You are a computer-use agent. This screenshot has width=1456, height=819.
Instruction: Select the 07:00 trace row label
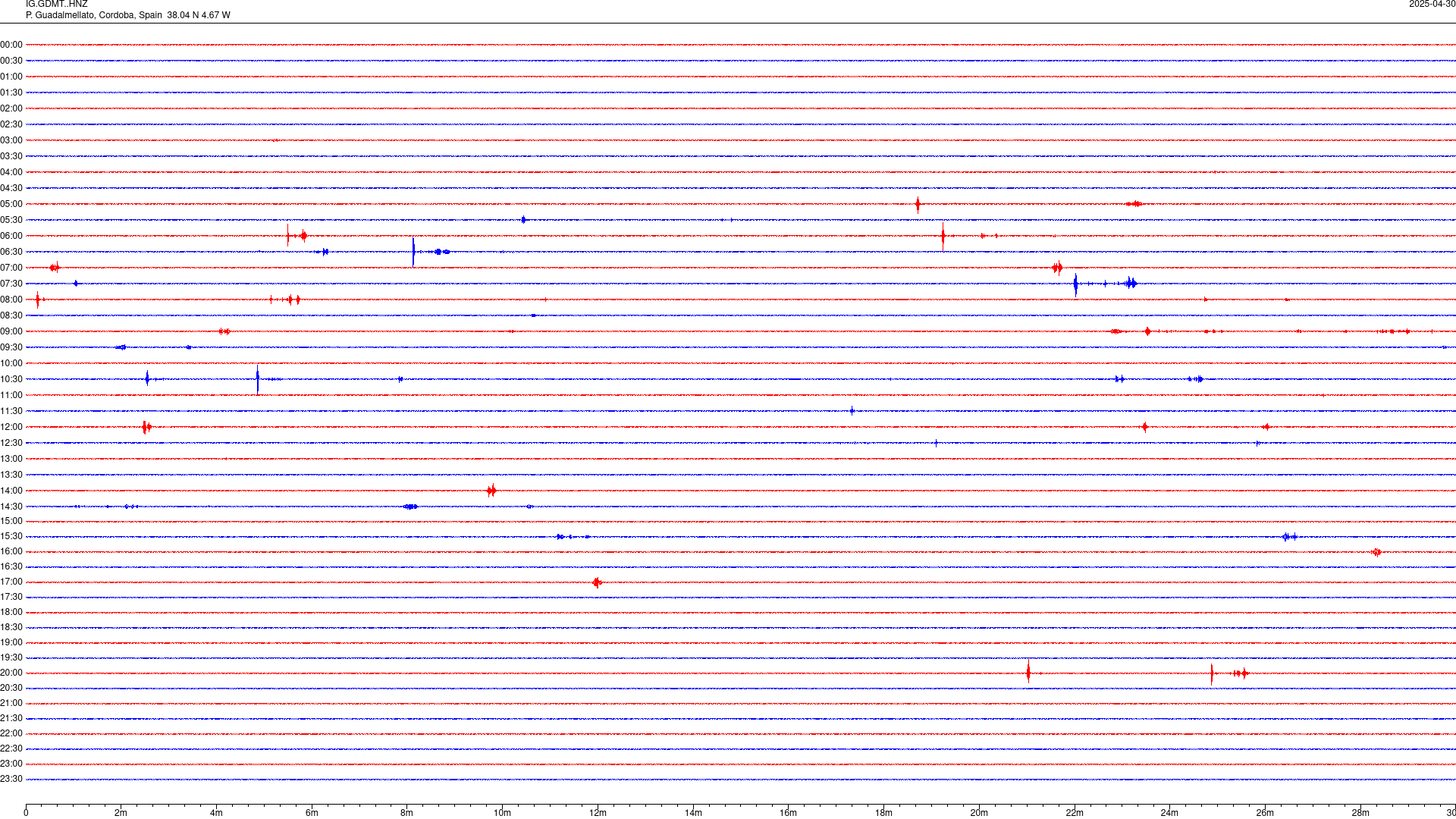pyautogui.click(x=11, y=268)
